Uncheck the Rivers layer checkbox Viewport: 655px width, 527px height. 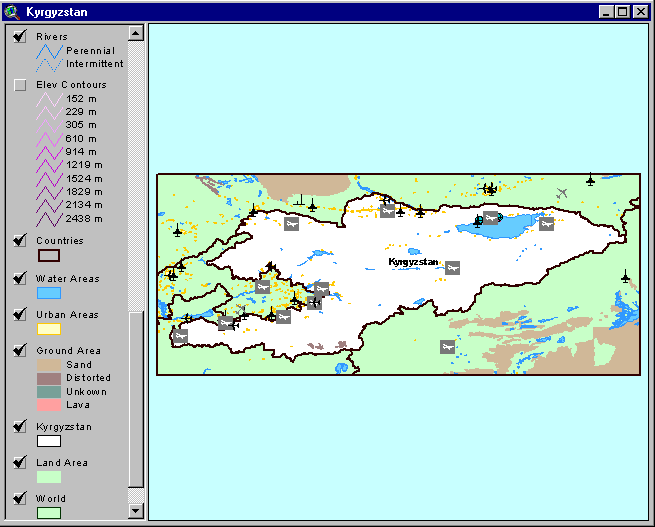[x=20, y=36]
